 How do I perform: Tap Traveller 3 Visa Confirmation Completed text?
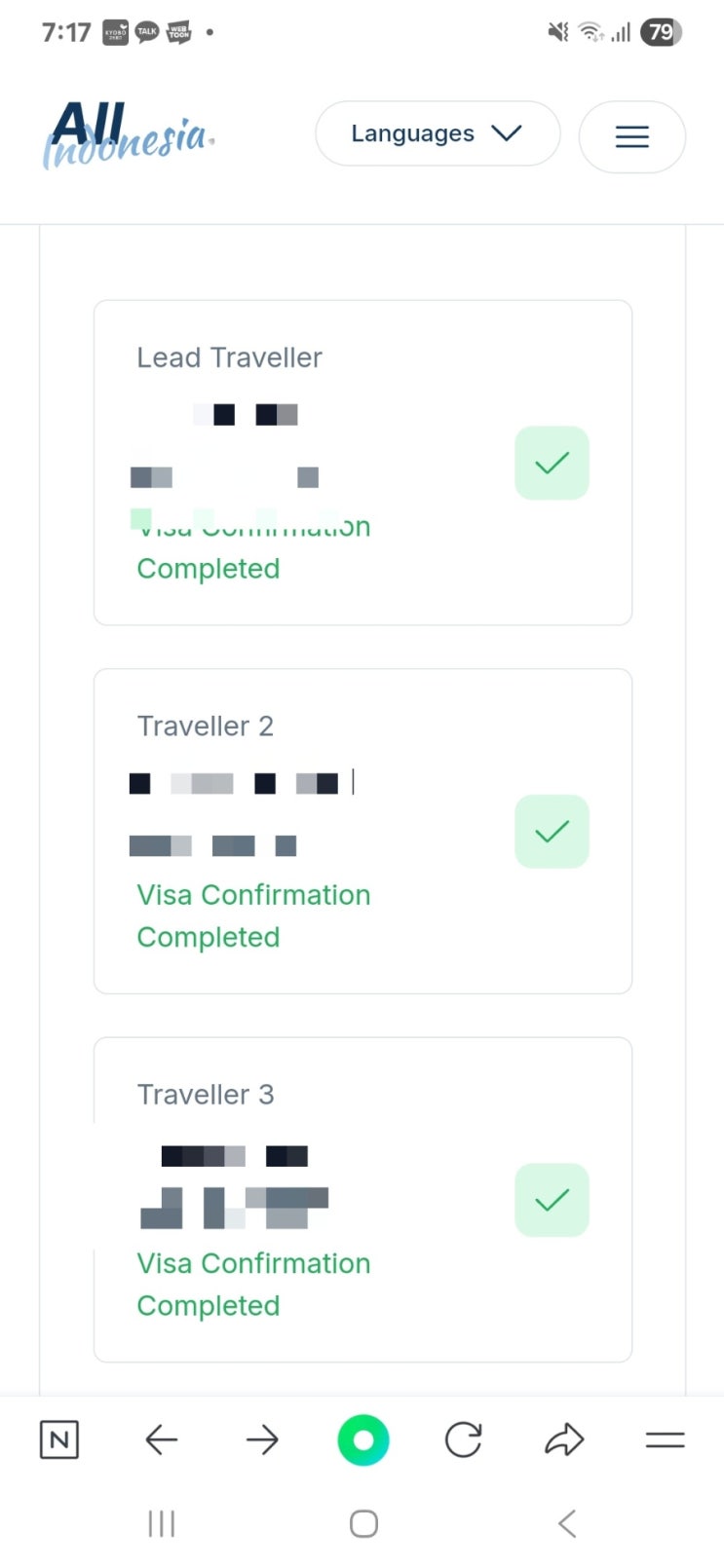253,1284
